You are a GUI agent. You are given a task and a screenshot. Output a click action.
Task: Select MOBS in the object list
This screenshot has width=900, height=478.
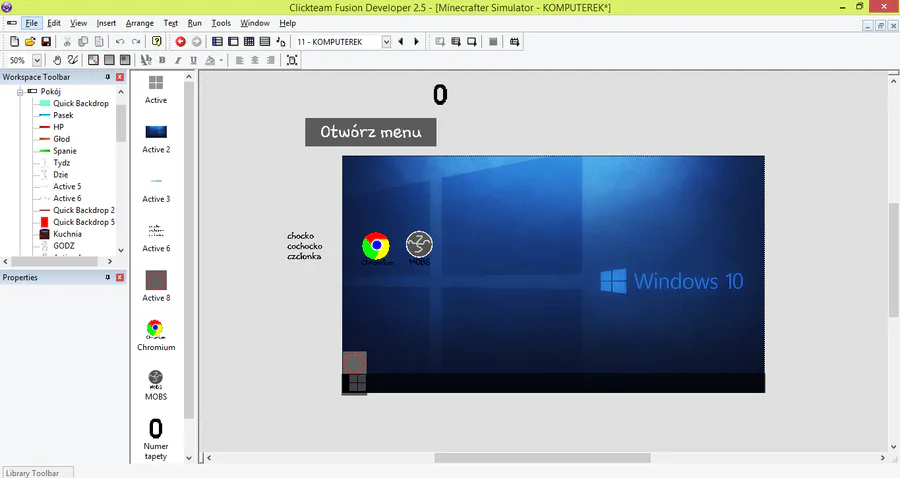156,385
